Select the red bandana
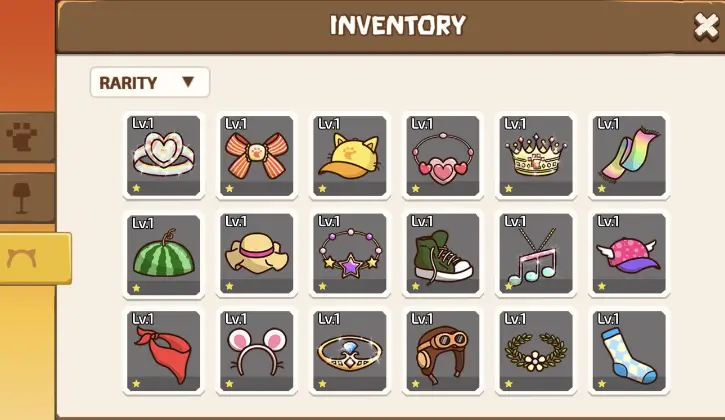 point(164,351)
